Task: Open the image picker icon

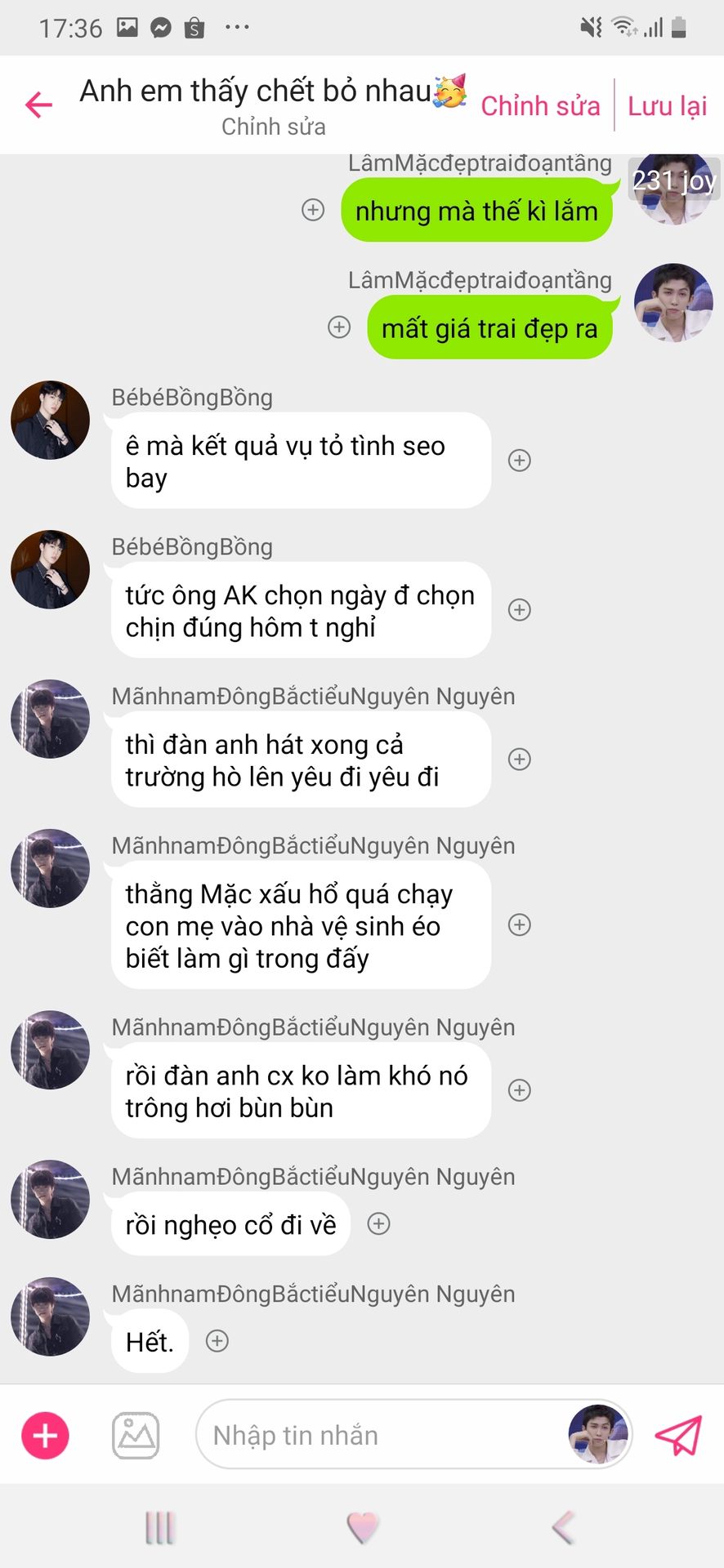Action: [136, 1435]
